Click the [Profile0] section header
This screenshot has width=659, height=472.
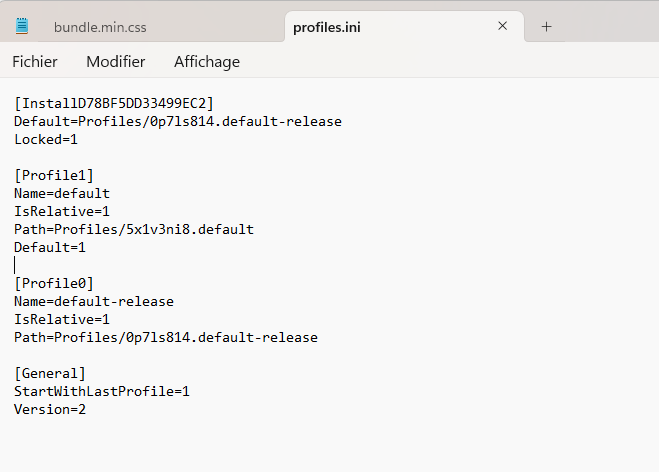(54, 283)
